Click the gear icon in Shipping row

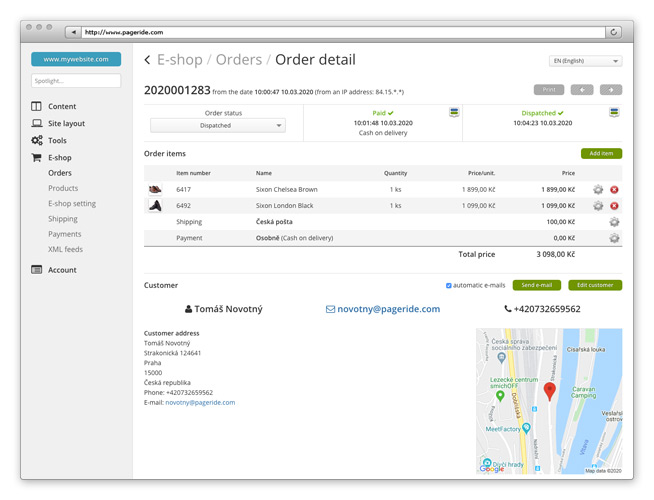tap(614, 222)
